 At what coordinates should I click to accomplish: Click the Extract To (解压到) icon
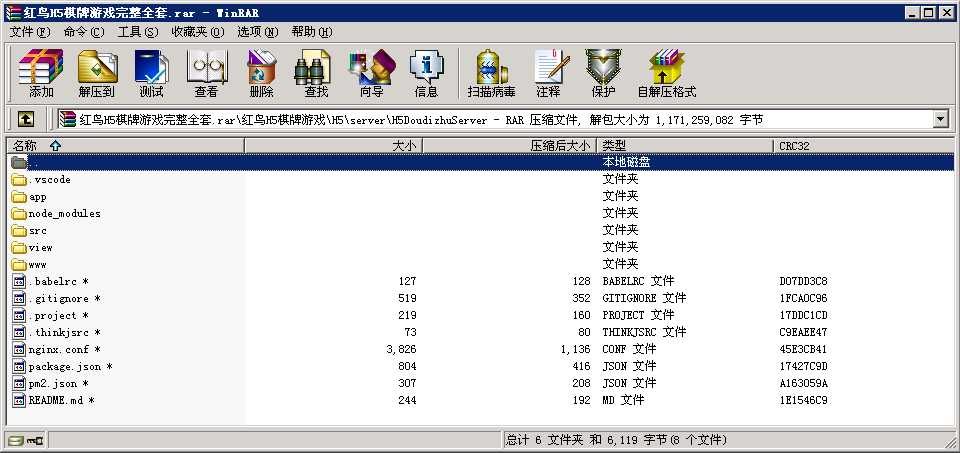97,74
